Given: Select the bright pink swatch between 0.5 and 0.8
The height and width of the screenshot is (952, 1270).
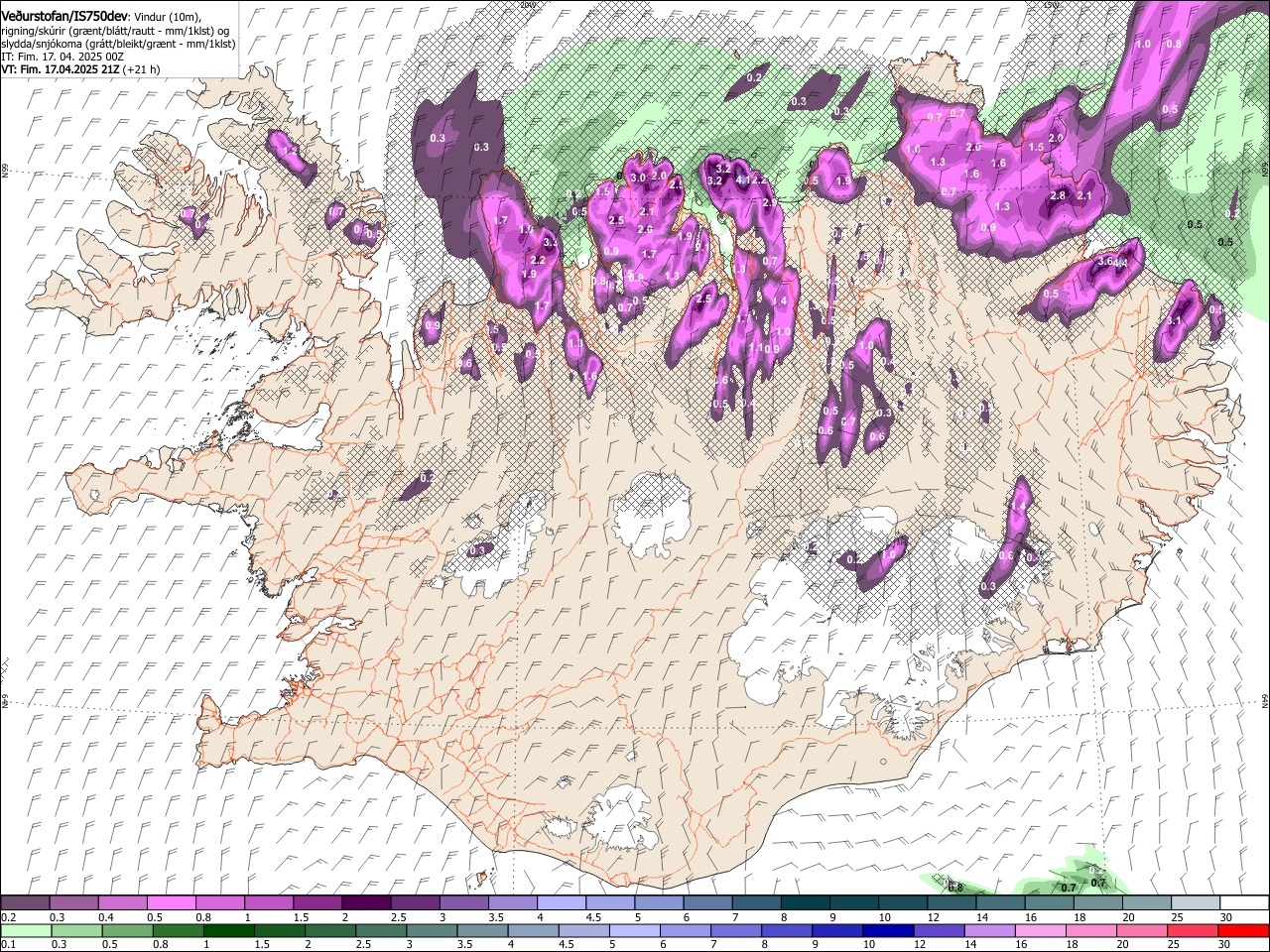Looking at the screenshot, I should (x=171, y=902).
